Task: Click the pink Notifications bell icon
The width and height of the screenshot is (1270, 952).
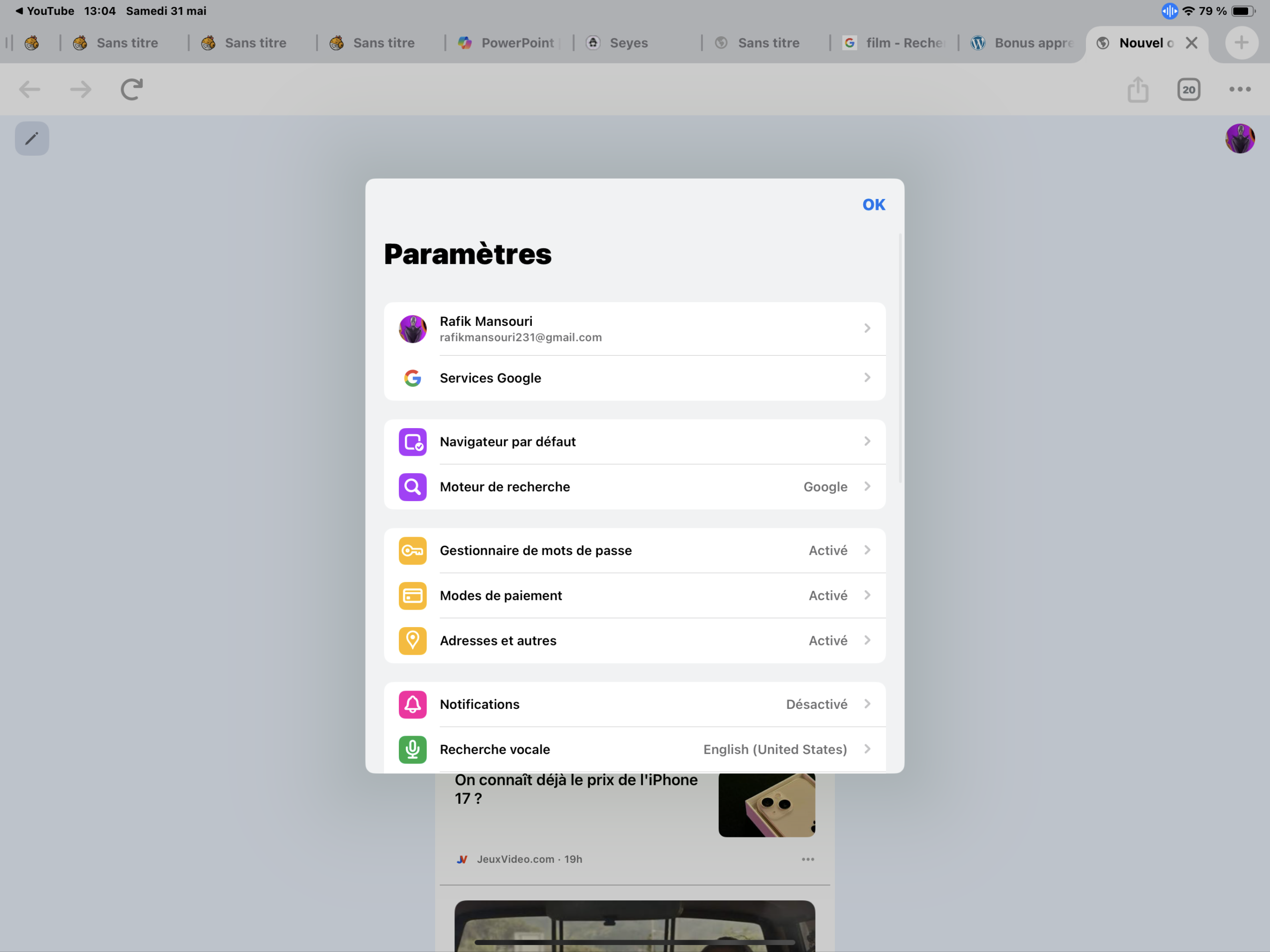Action: click(x=412, y=704)
